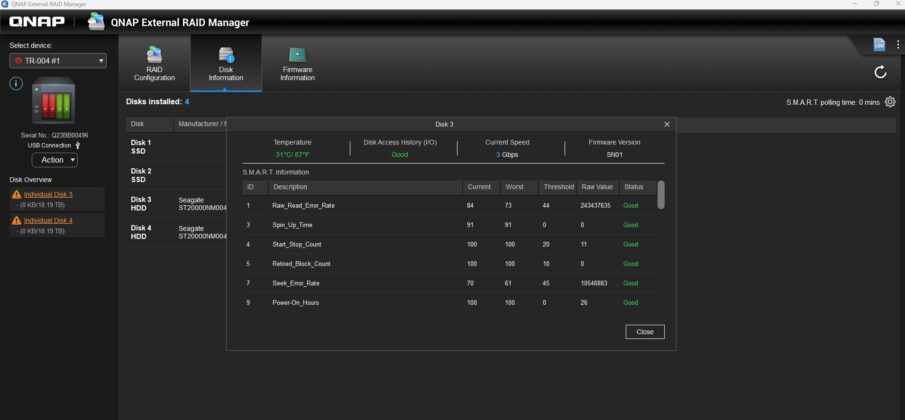The image size is (905, 420).
Task: Click the QNAP logo
Action: (x=37, y=22)
